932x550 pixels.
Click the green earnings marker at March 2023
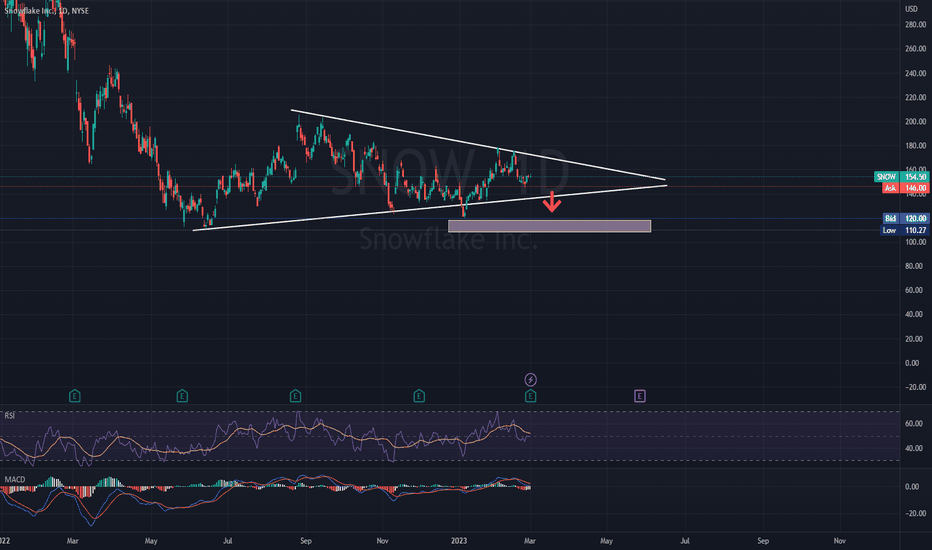click(x=530, y=396)
